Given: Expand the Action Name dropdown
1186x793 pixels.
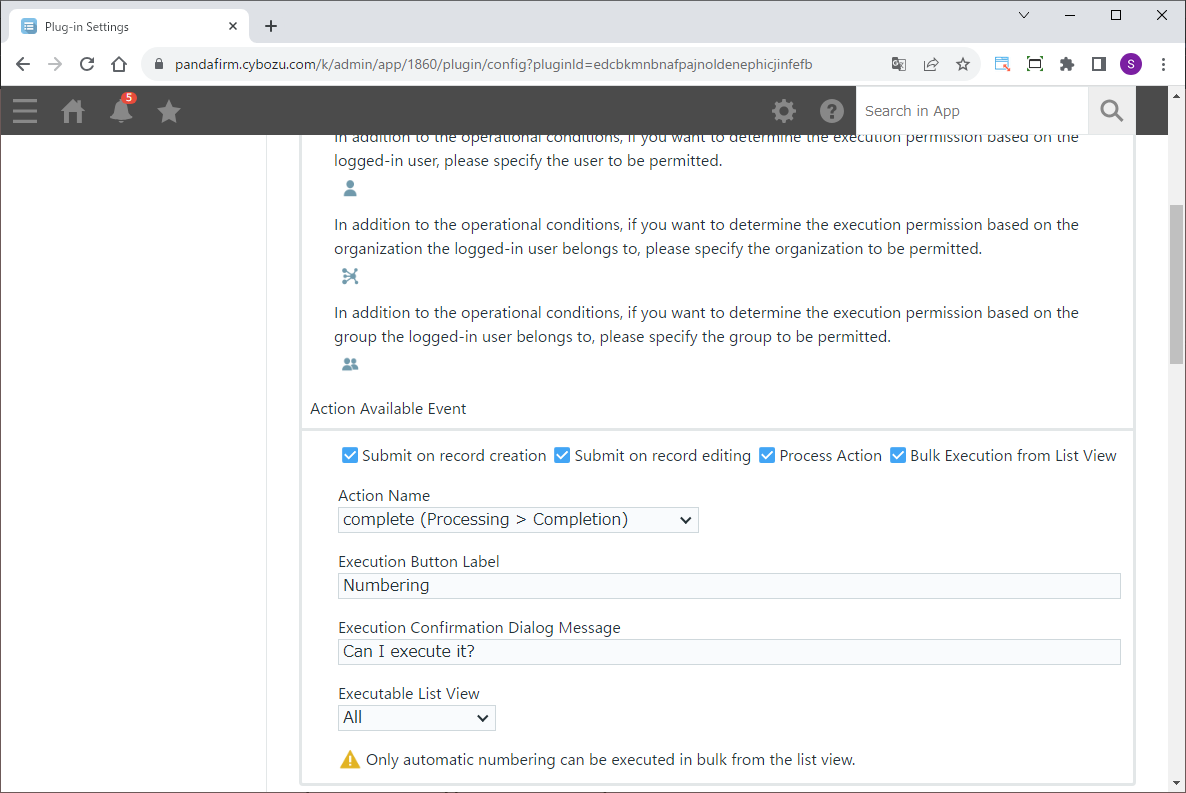Looking at the screenshot, I should (518, 520).
